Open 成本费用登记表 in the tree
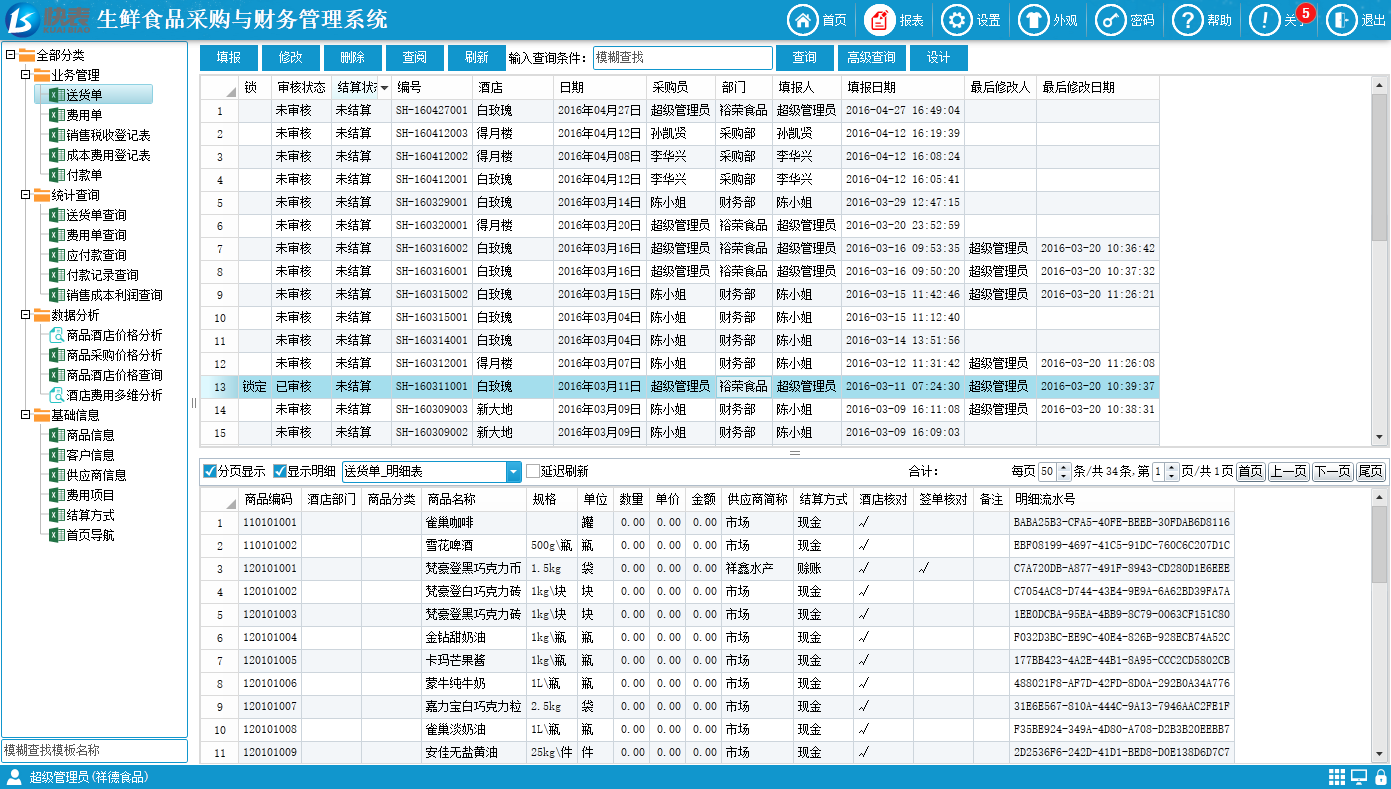 click(108, 155)
